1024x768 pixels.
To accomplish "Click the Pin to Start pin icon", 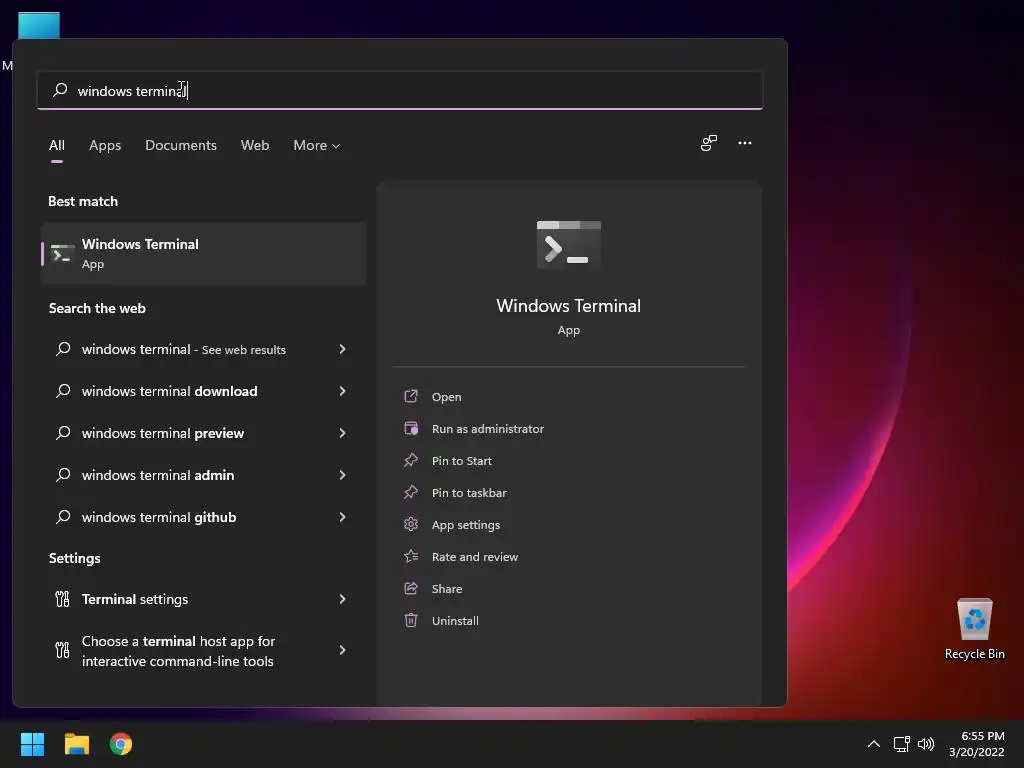I will coord(411,460).
